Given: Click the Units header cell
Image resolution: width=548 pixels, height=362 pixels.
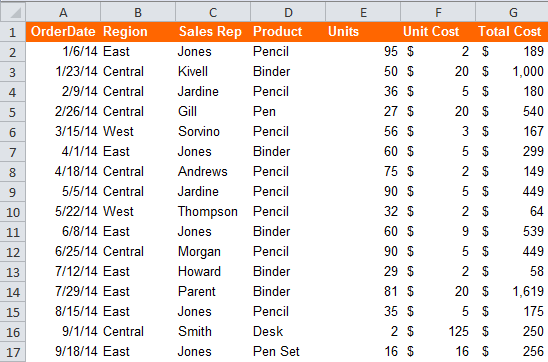Looking at the screenshot, I should (x=363, y=32).
